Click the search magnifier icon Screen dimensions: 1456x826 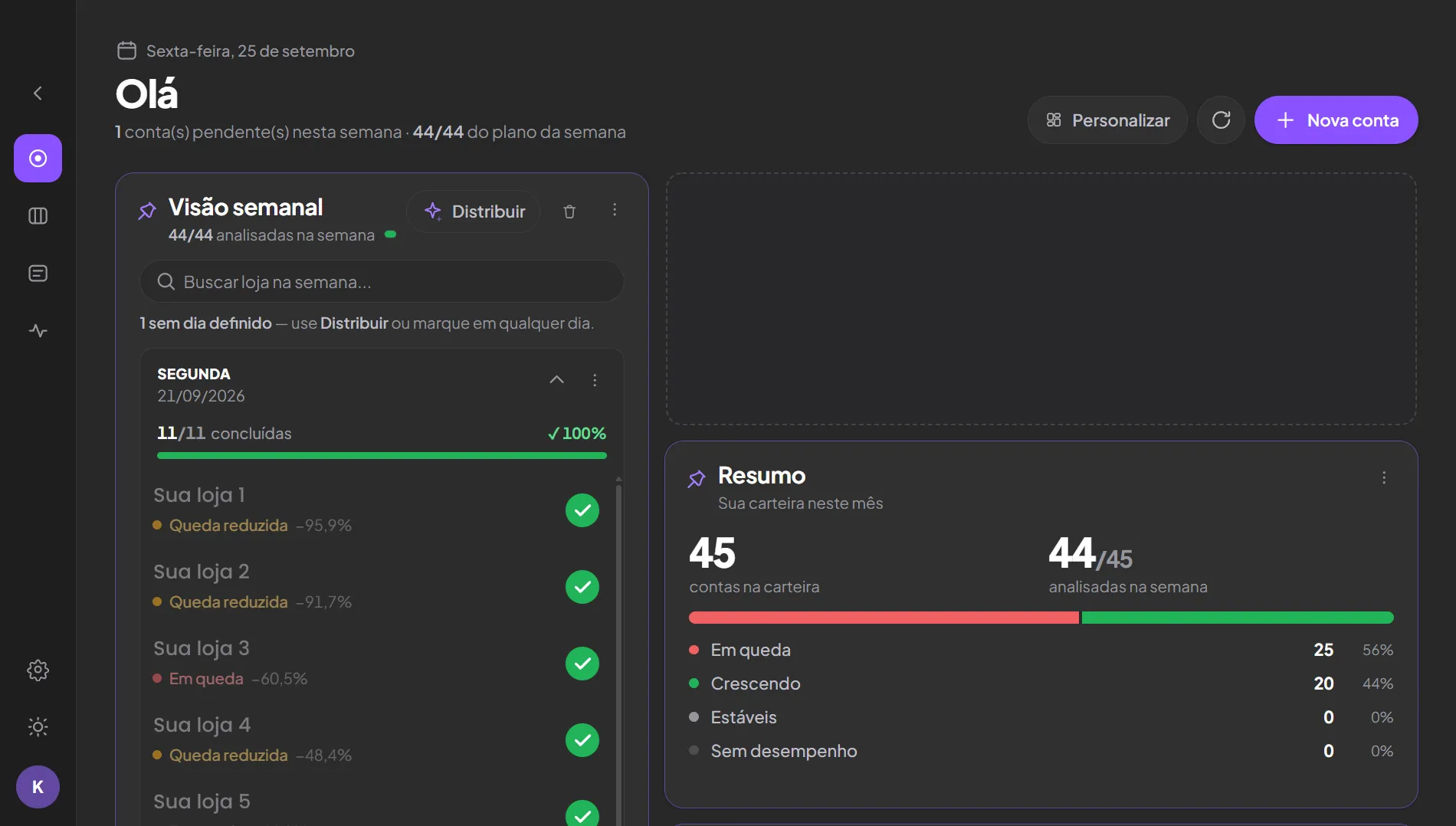tap(166, 282)
